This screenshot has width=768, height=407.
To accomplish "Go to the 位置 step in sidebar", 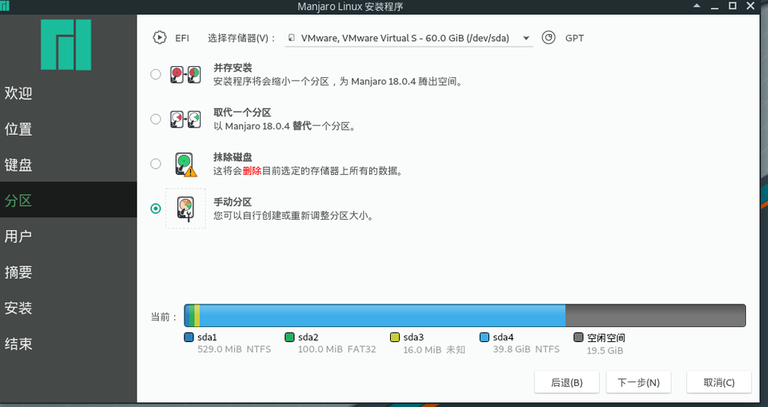I will tap(68, 129).
